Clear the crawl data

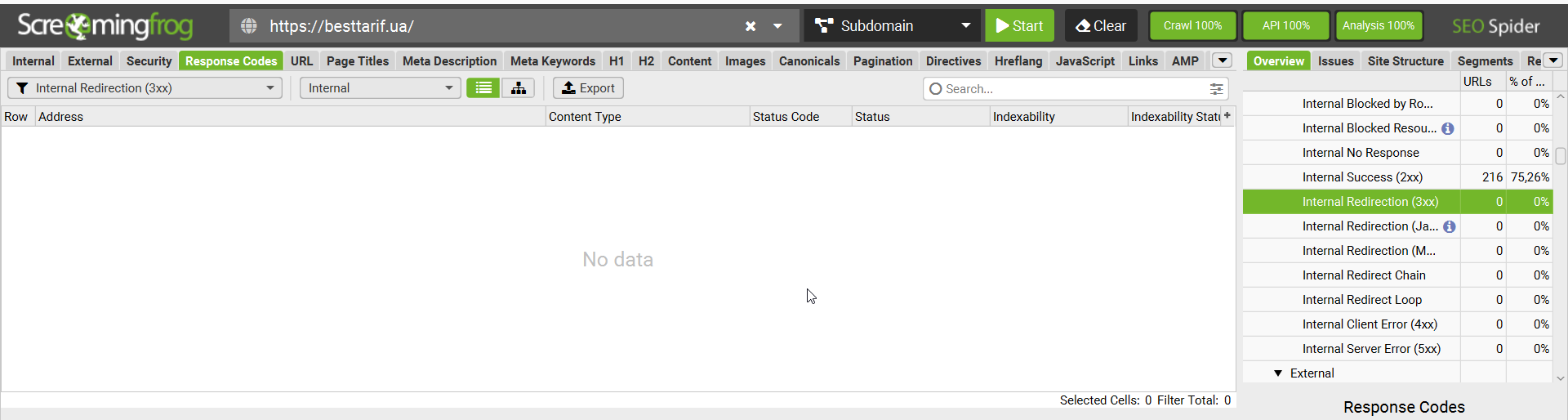1100,25
